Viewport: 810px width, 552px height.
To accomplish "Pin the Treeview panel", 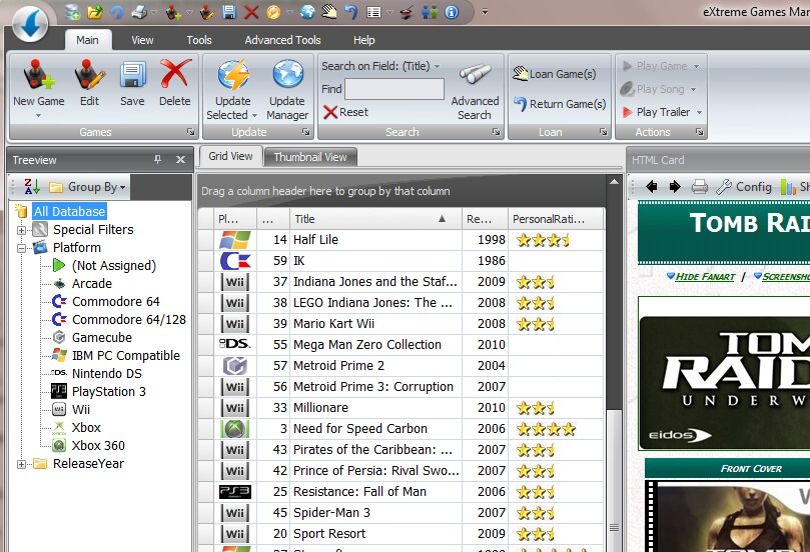I will click(158, 160).
